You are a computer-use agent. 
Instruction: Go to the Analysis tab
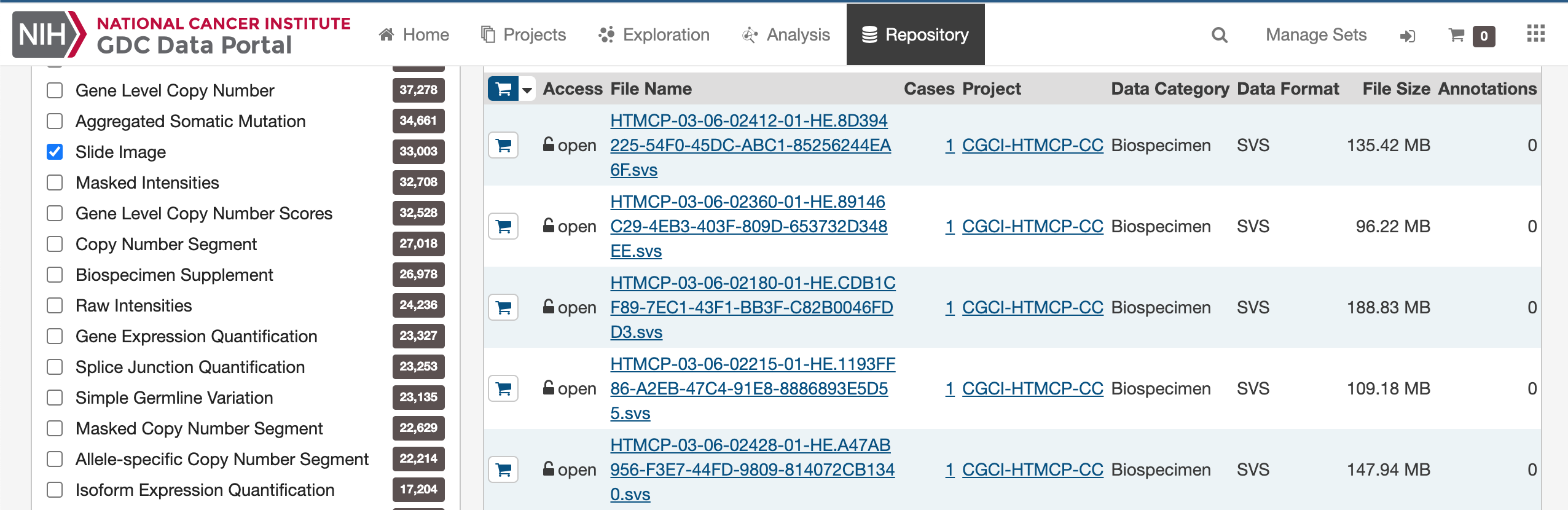[x=786, y=35]
